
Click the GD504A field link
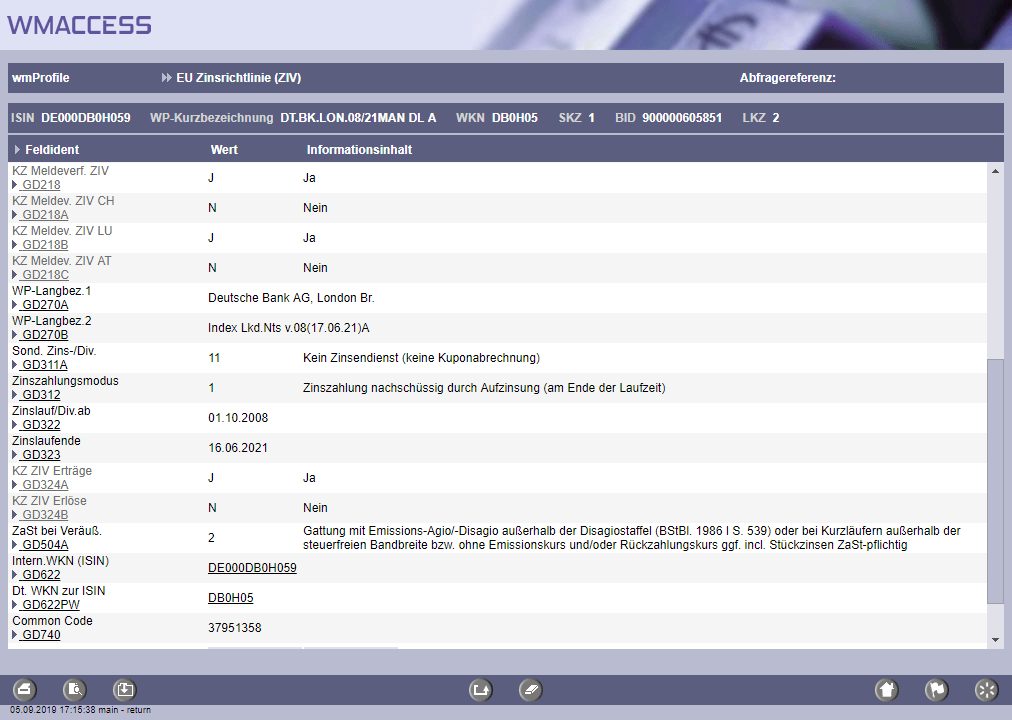coord(45,545)
